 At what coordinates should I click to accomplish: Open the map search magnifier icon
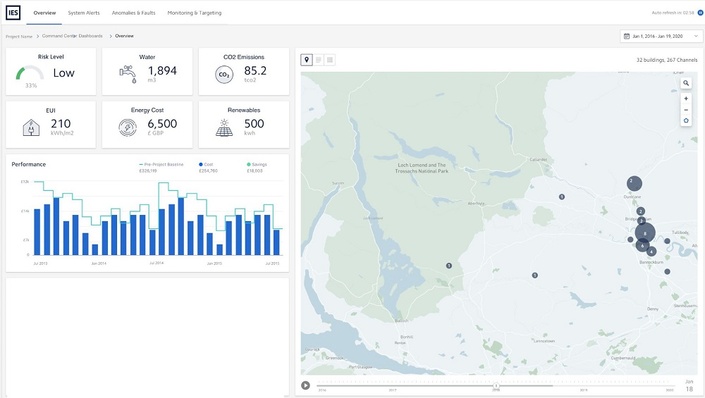686,83
